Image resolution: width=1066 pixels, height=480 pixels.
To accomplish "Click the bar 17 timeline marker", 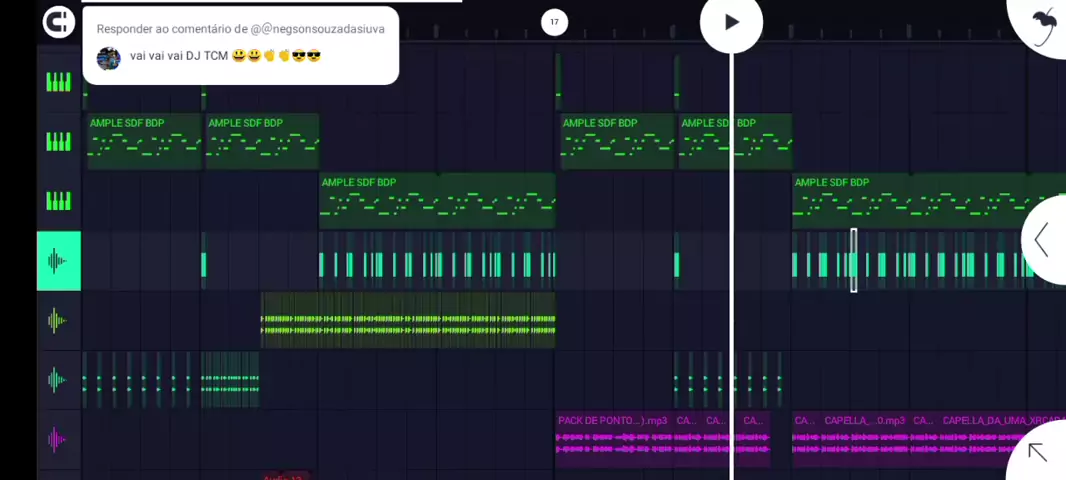I will pos(554,22).
